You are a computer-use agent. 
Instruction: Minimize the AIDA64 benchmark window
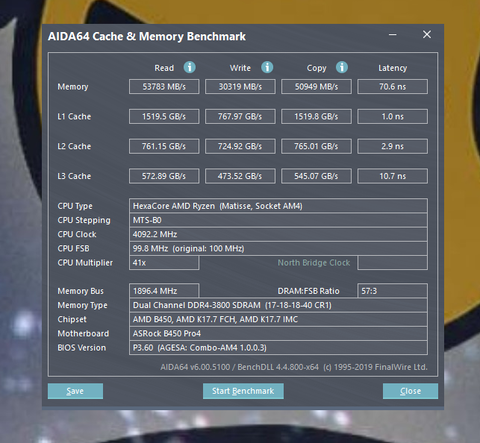pos(393,35)
